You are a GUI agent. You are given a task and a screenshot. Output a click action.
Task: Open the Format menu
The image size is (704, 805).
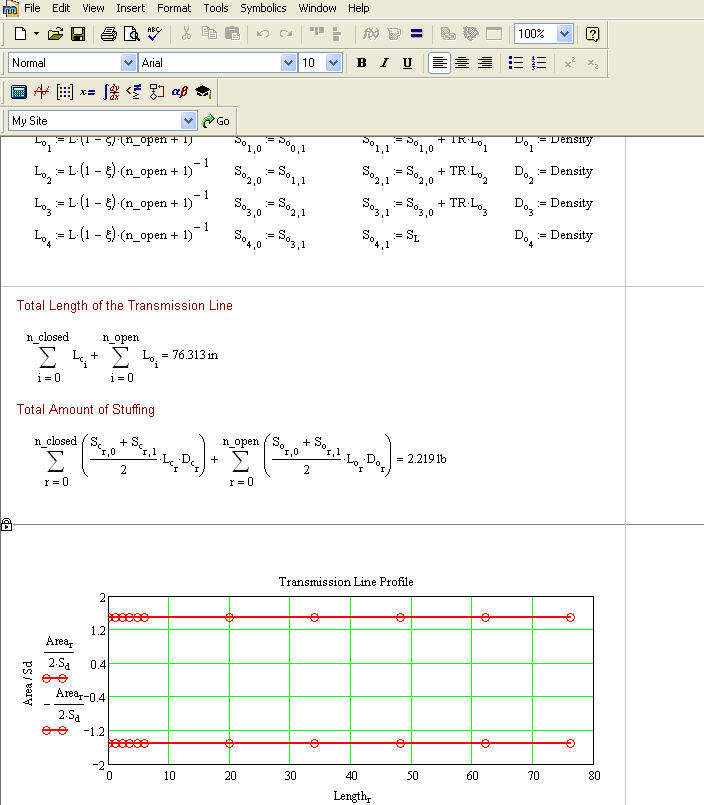pos(174,8)
